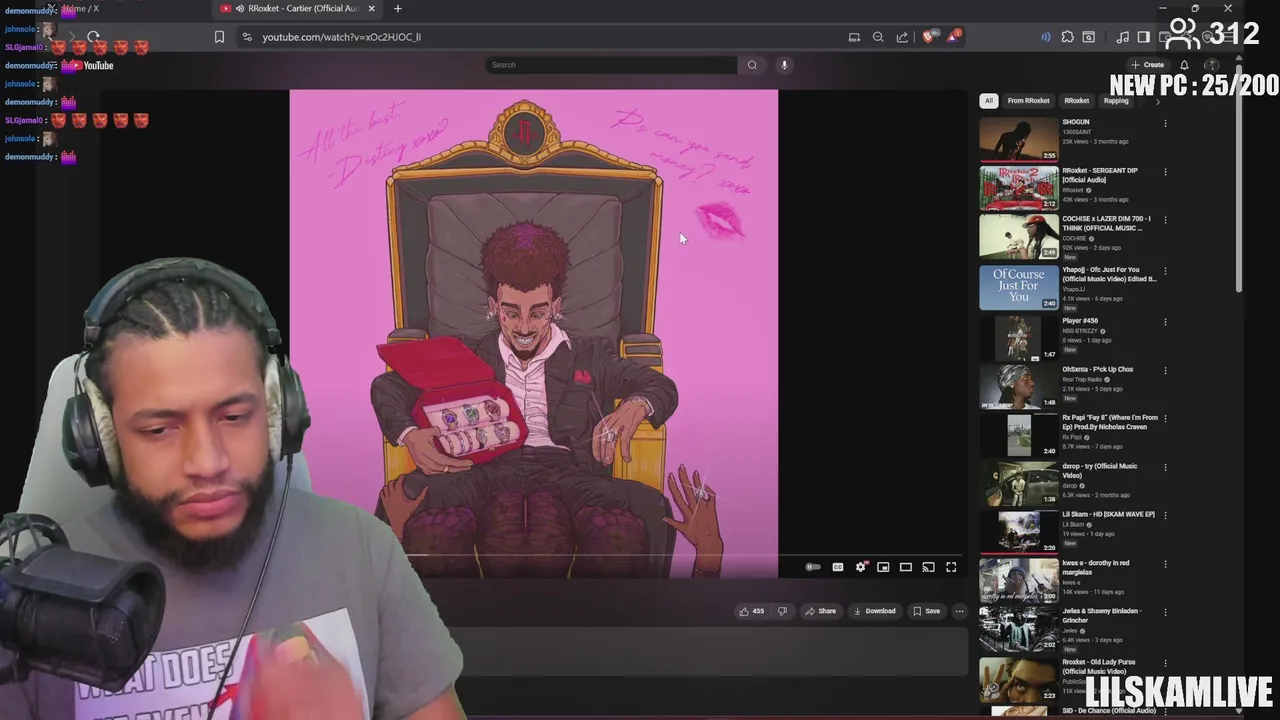
Task: Click the browser share page icon
Action: pos(902,37)
